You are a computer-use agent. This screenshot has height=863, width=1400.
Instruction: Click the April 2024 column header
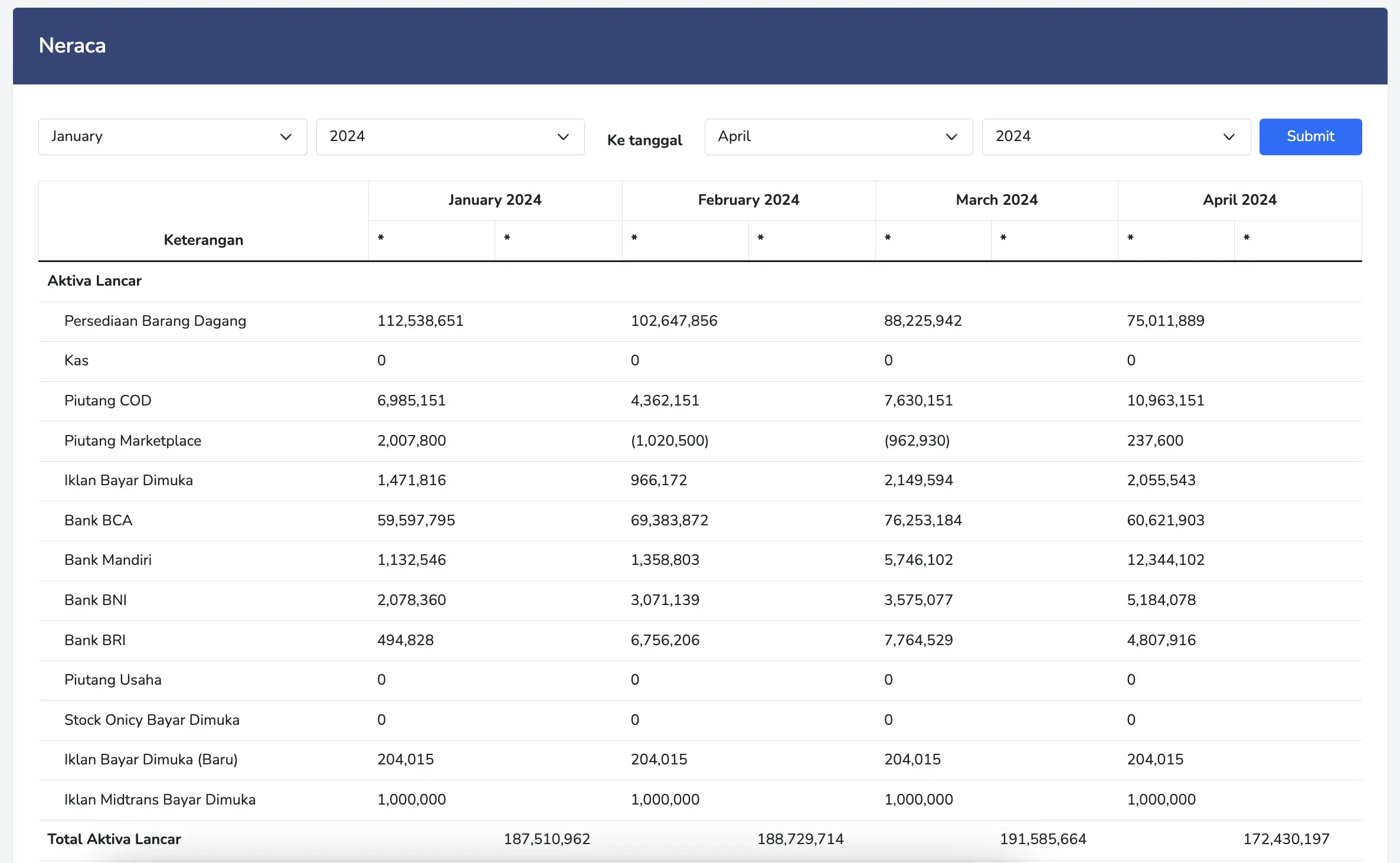(1239, 200)
